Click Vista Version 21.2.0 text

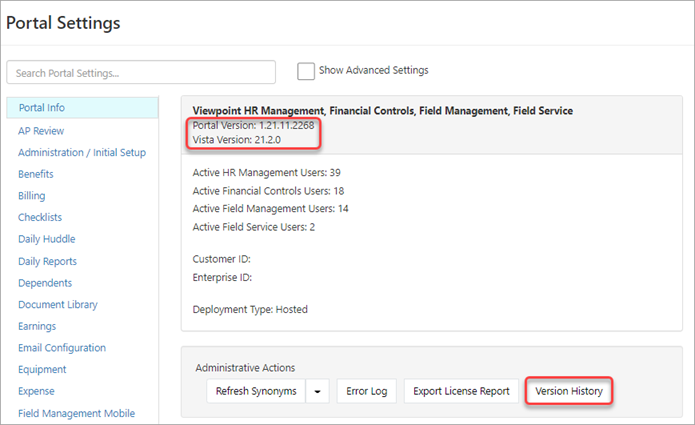[237, 140]
